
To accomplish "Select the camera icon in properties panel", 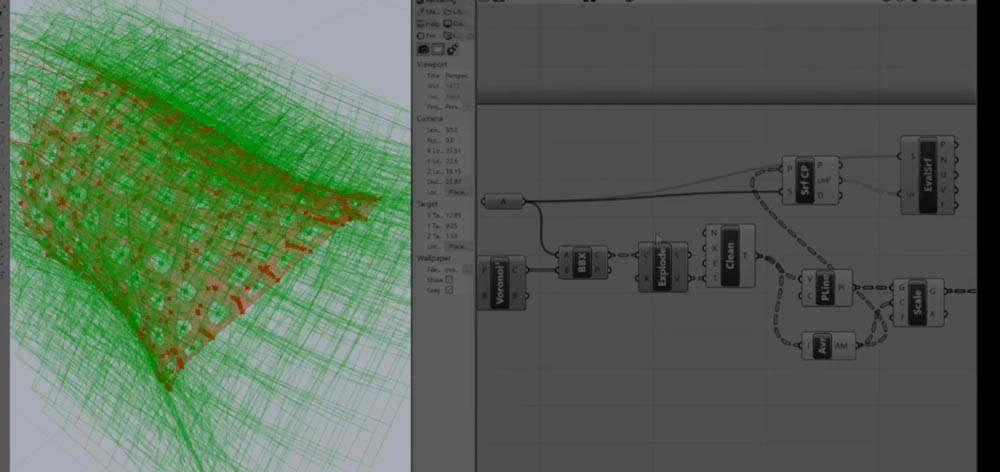I will (x=422, y=49).
